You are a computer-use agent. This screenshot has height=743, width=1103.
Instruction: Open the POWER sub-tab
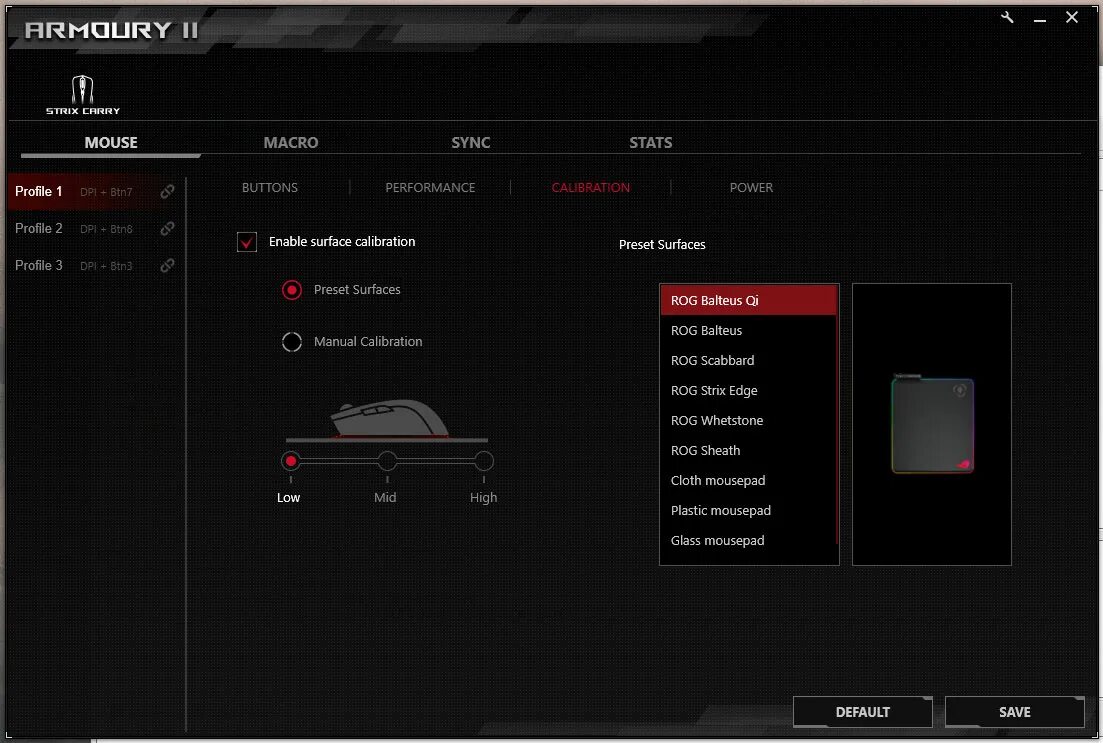(751, 188)
